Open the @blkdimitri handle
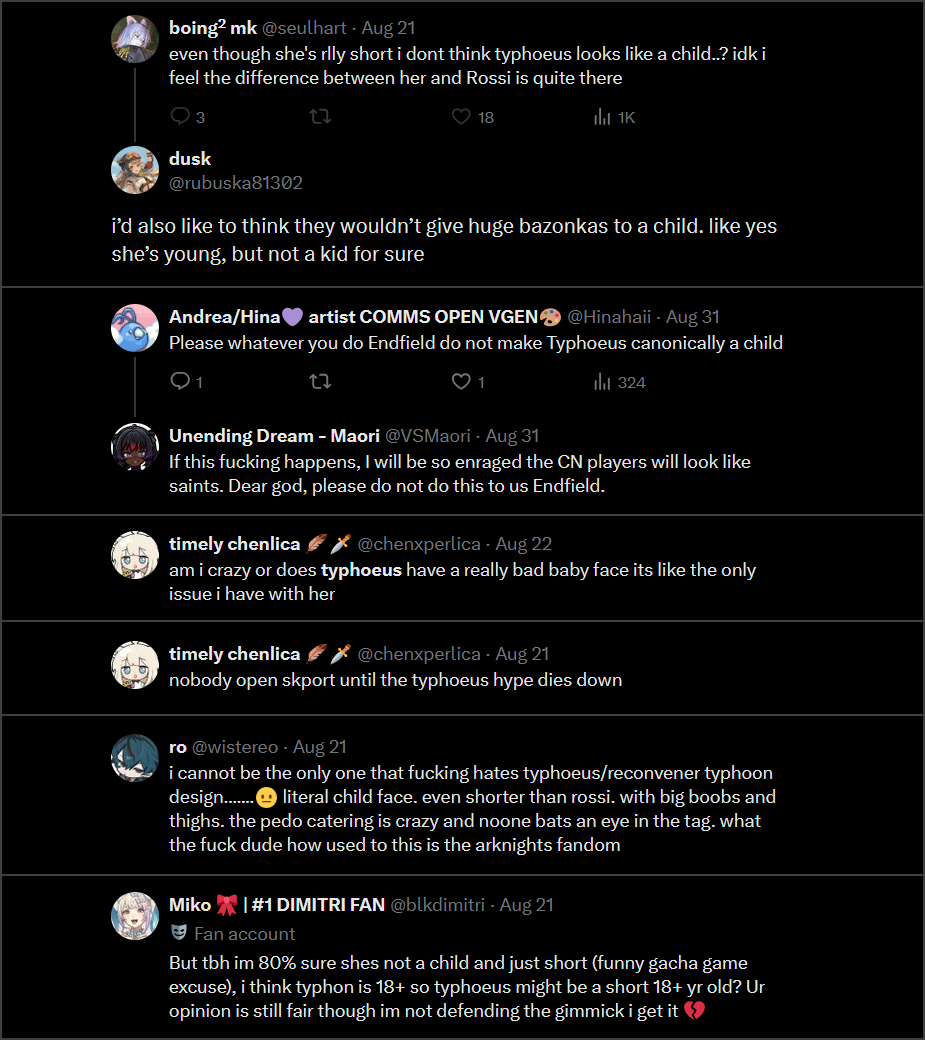Image resolution: width=925 pixels, height=1040 pixels. pos(437,905)
